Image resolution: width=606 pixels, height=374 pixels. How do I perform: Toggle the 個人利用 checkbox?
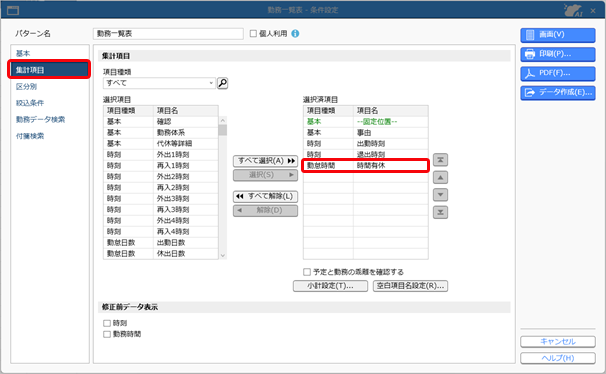tap(253, 34)
